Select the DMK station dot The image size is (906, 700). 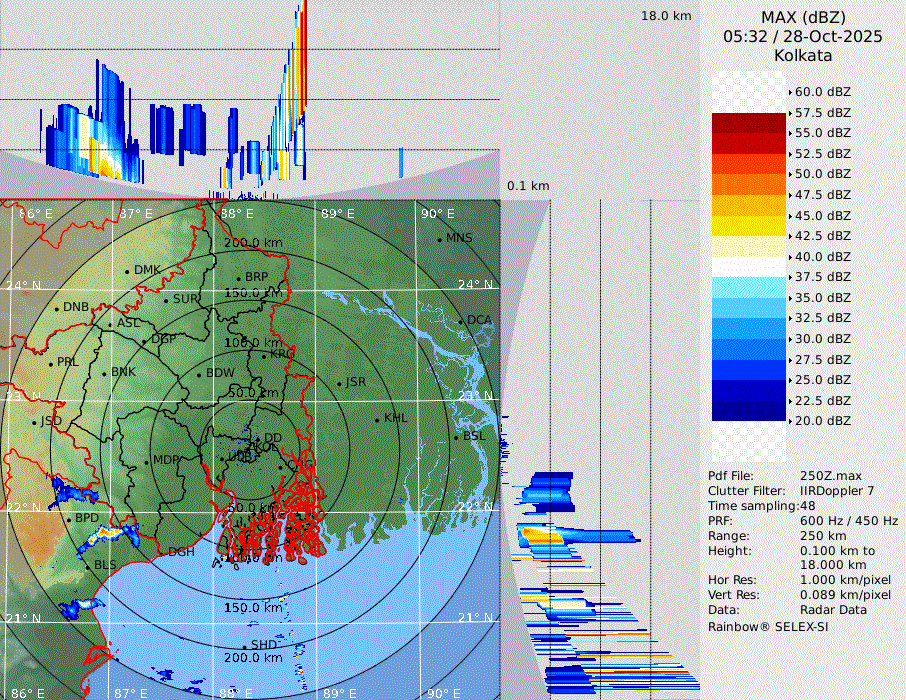[127, 271]
